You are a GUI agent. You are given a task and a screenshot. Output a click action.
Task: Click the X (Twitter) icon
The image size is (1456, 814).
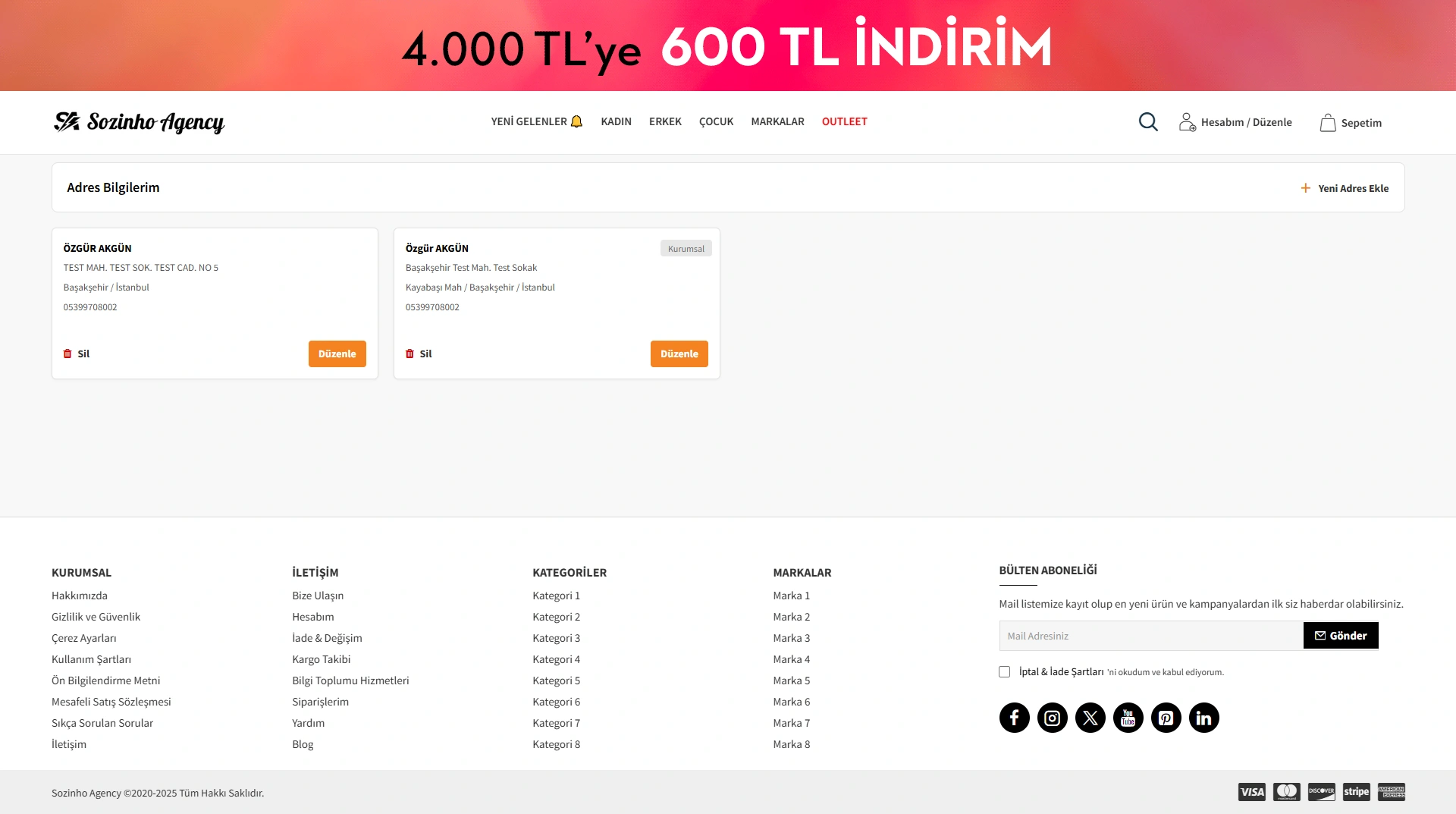pos(1090,717)
